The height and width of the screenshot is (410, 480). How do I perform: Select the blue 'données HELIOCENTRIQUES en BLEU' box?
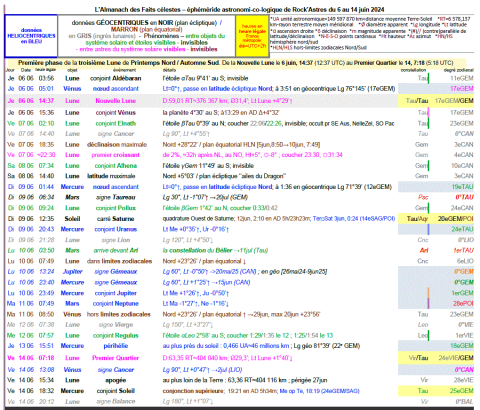tap(31, 36)
